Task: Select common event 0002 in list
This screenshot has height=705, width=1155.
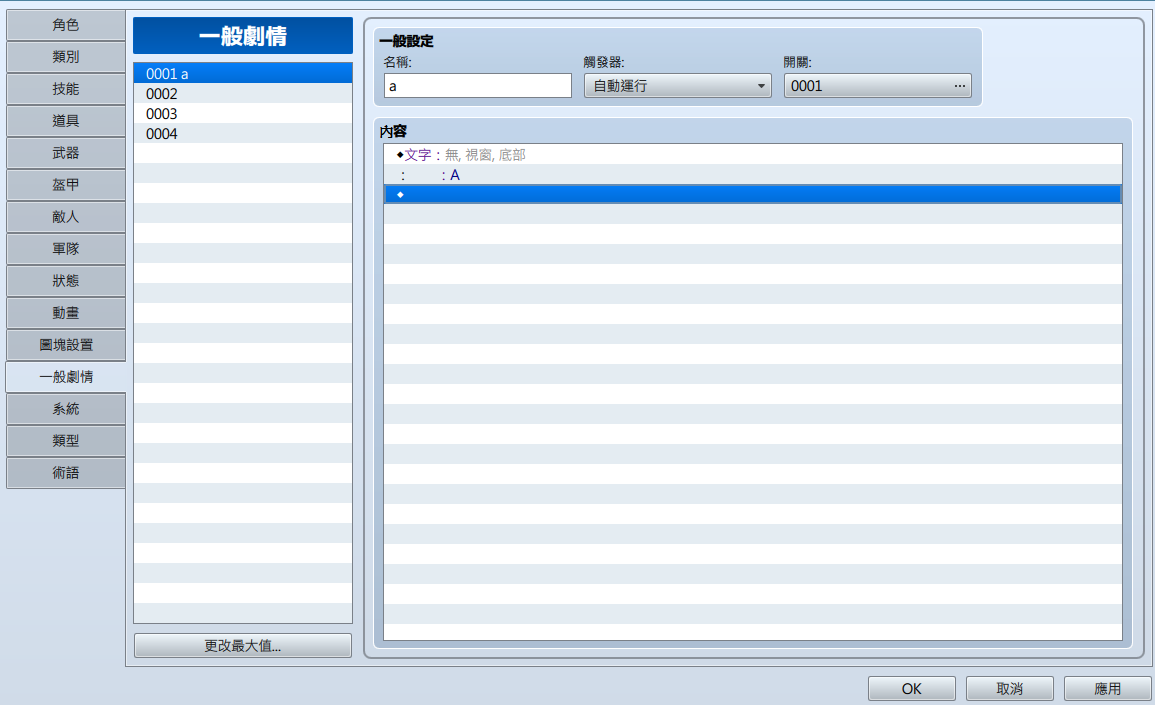Action: 243,94
